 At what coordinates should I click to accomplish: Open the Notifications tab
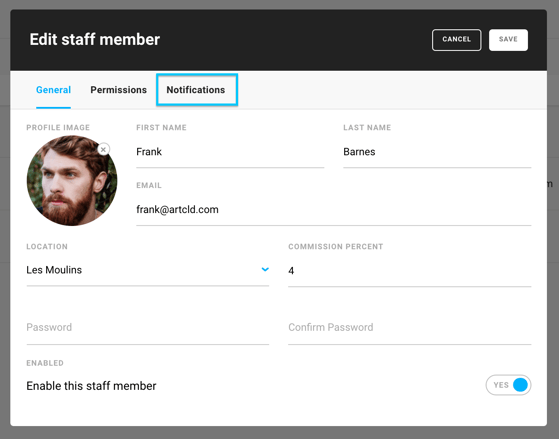pyautogui.click(x=196, y=90)
